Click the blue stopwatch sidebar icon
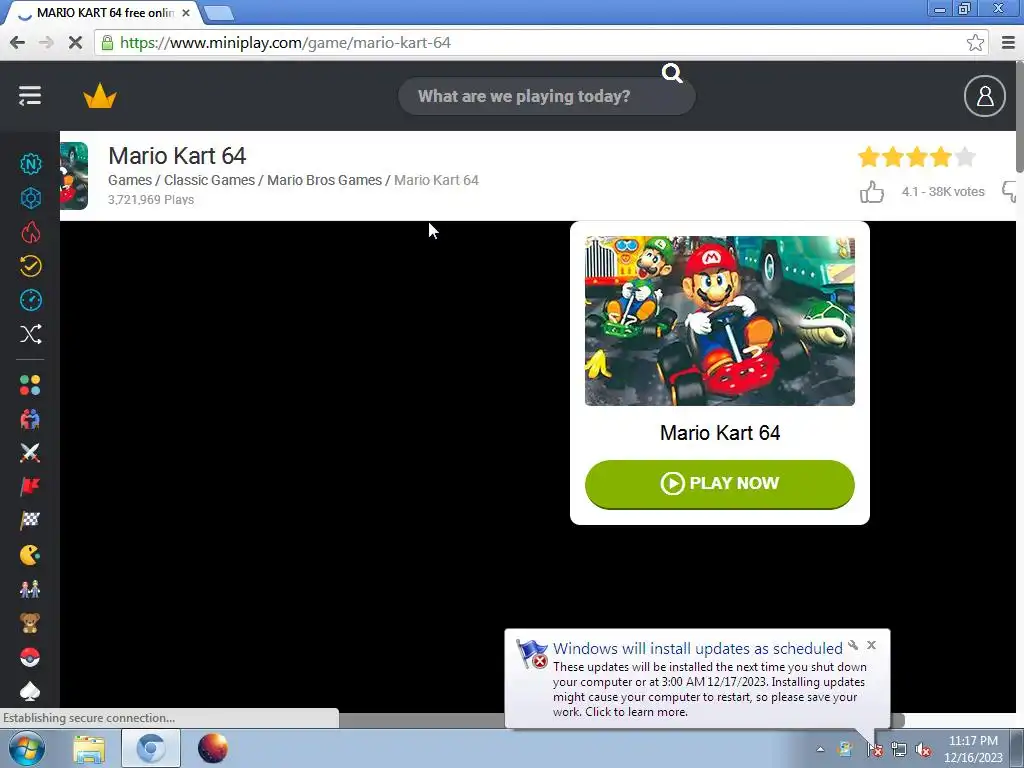Viewport: 1024px width, 768px height. coord(30,300)
